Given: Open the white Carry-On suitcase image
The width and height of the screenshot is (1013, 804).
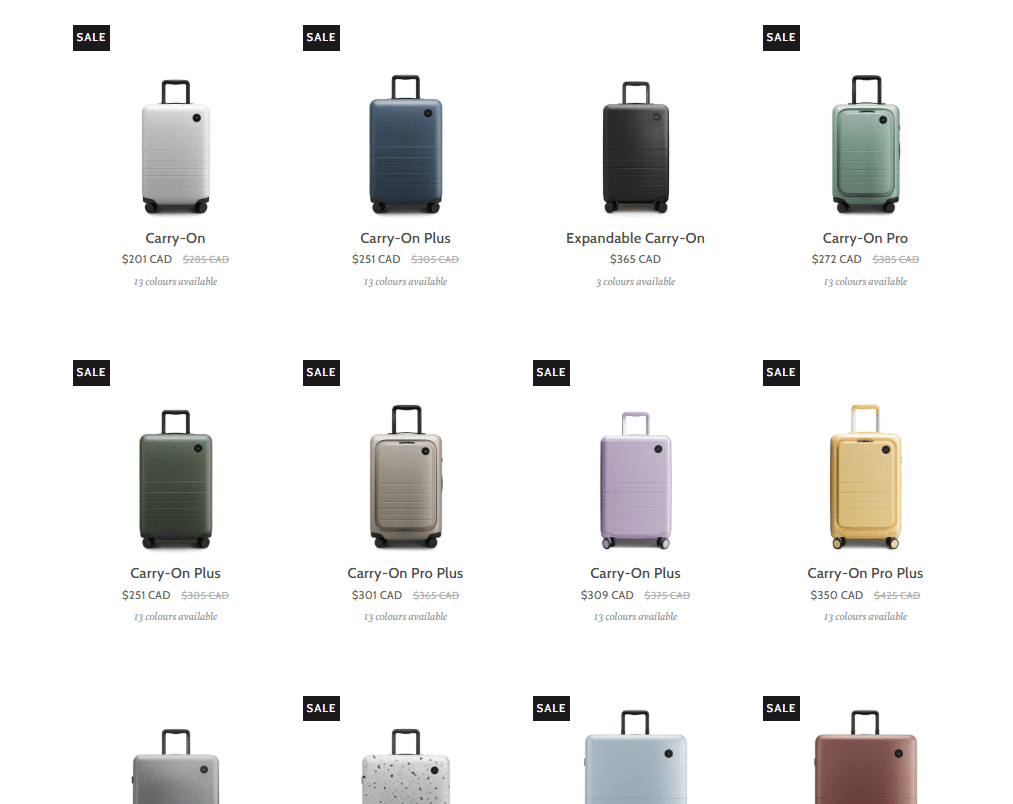Looking at the screenshot, I should 176,147.
